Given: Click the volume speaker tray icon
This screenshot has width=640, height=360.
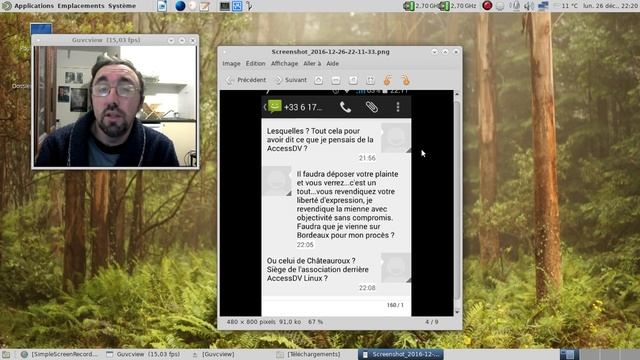Looking at the screenshot, I should tap(529, 6).
